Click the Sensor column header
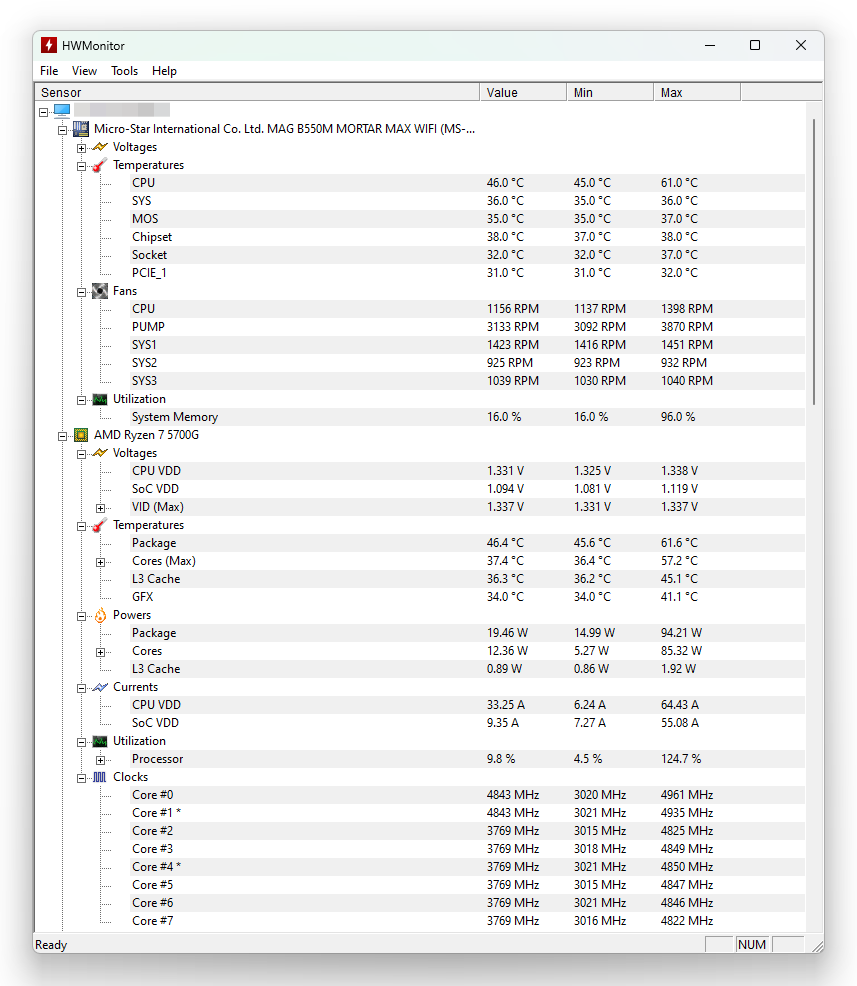This screenshot has width=857, height=986. [257, 92]
